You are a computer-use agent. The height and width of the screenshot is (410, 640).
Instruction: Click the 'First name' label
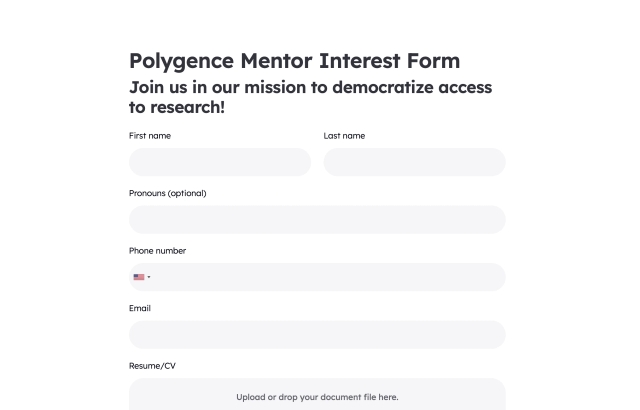coord(150,136)
